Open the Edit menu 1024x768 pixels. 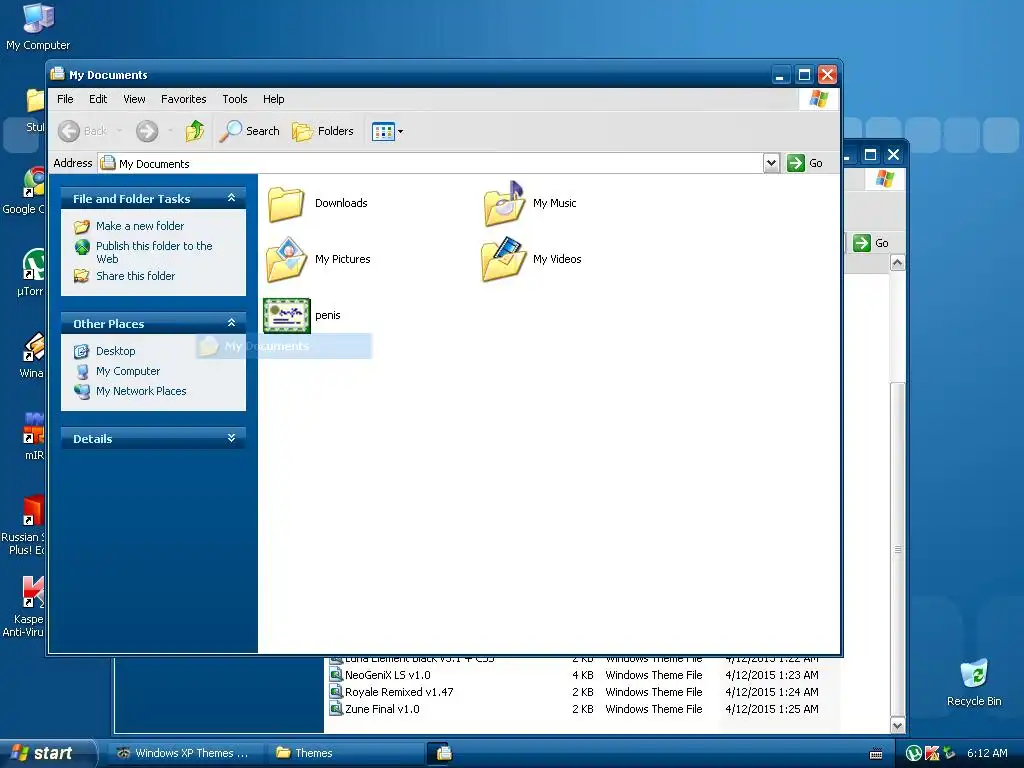click(x=98, y=99)
